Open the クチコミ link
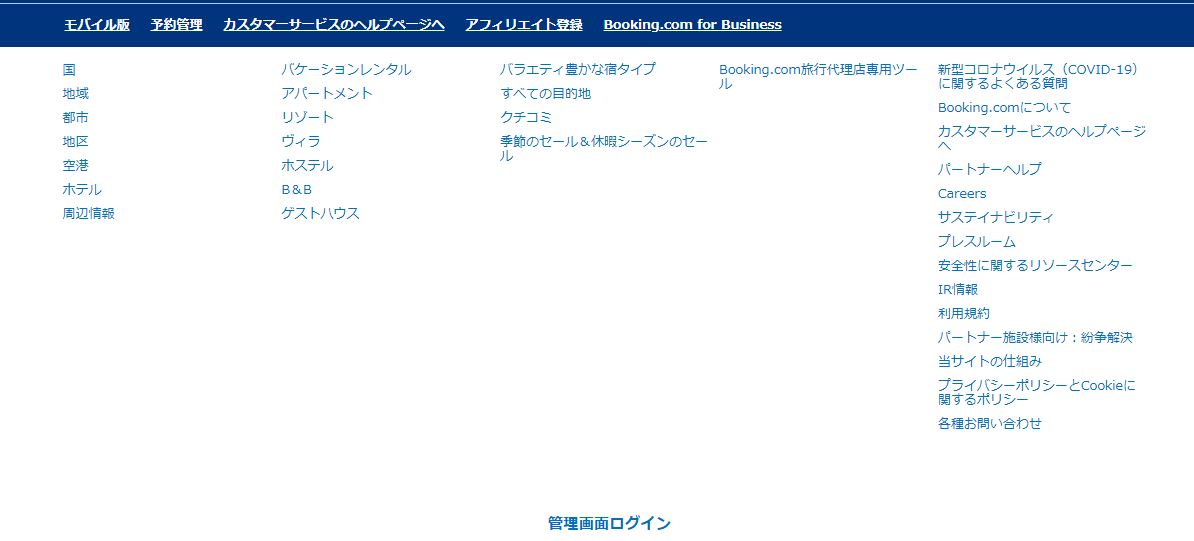 point(525,117)
